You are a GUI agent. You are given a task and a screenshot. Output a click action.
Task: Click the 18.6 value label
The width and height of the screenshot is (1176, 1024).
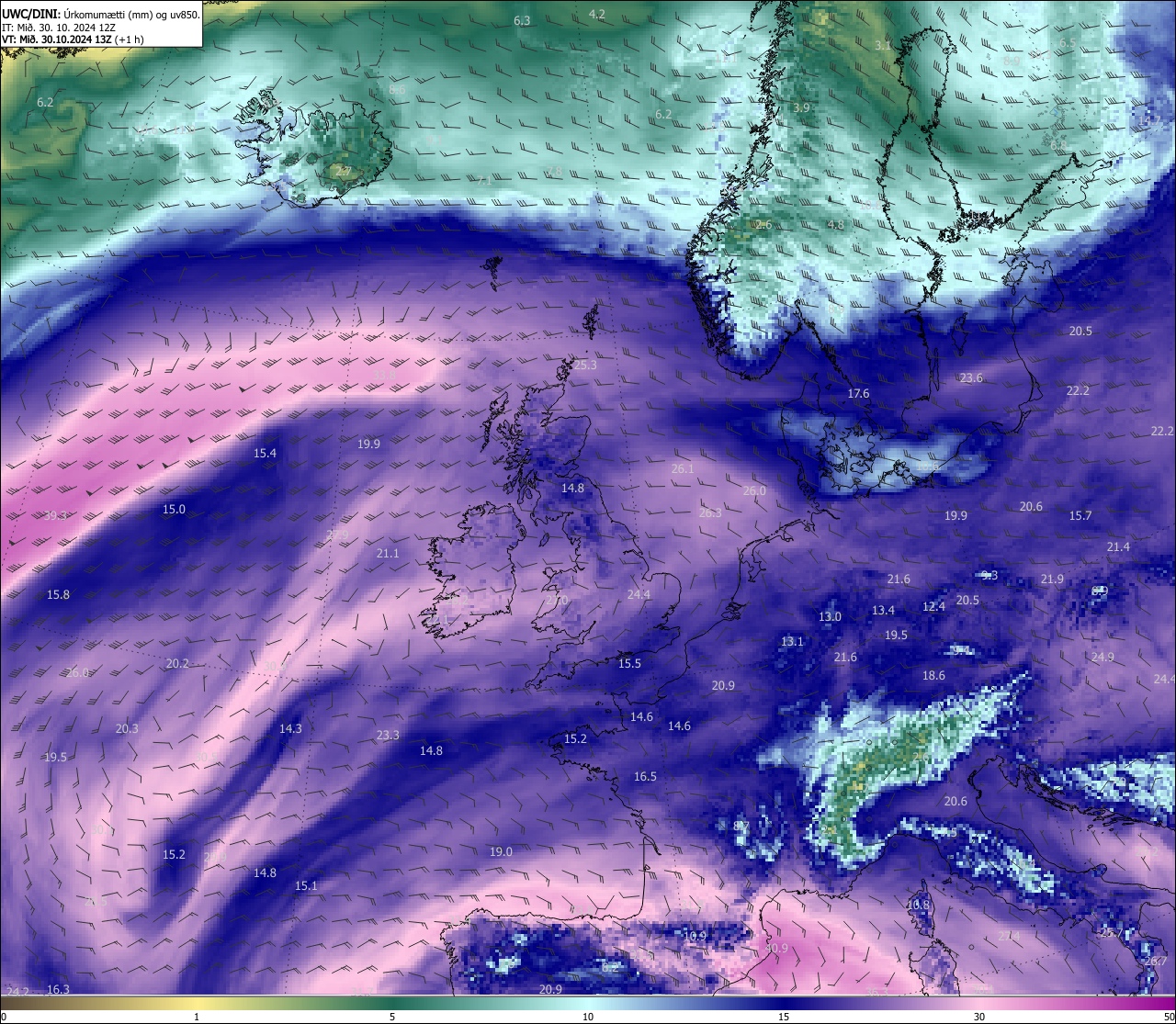point(933,675)
